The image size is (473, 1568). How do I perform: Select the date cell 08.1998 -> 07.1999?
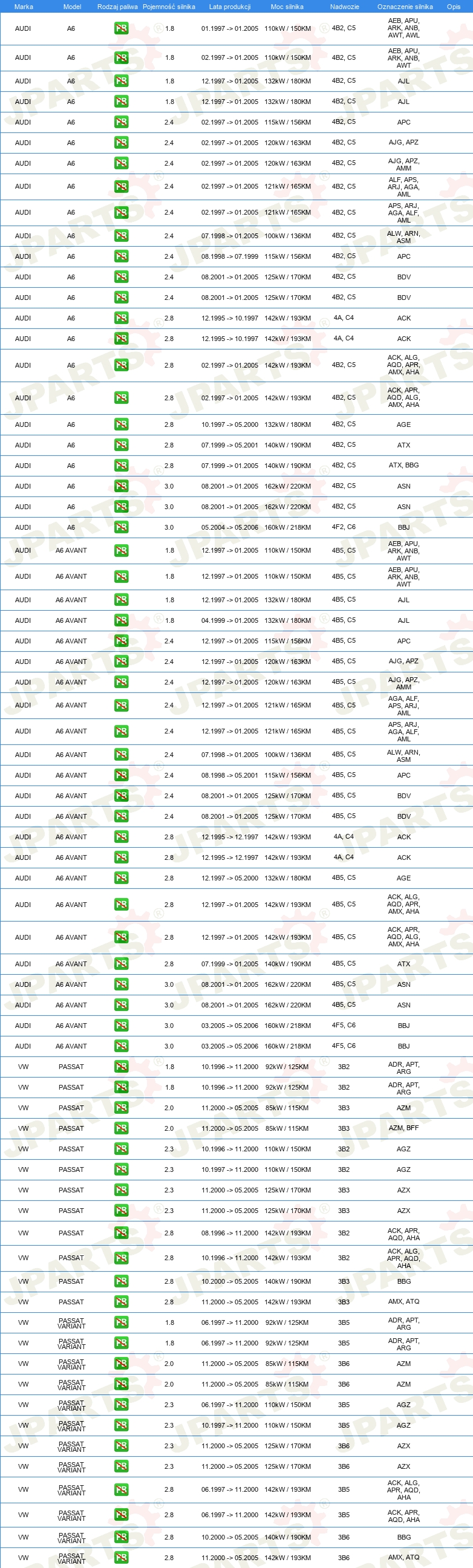[230, 256]
